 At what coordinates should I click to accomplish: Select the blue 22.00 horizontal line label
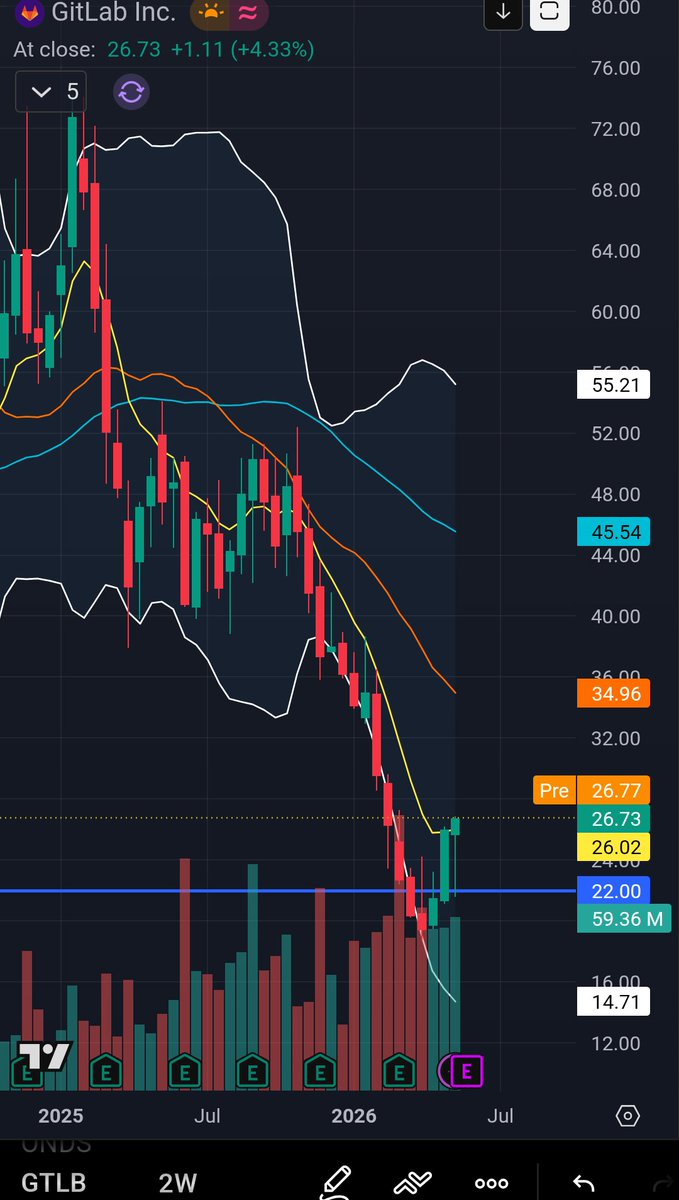coord(613,890)
